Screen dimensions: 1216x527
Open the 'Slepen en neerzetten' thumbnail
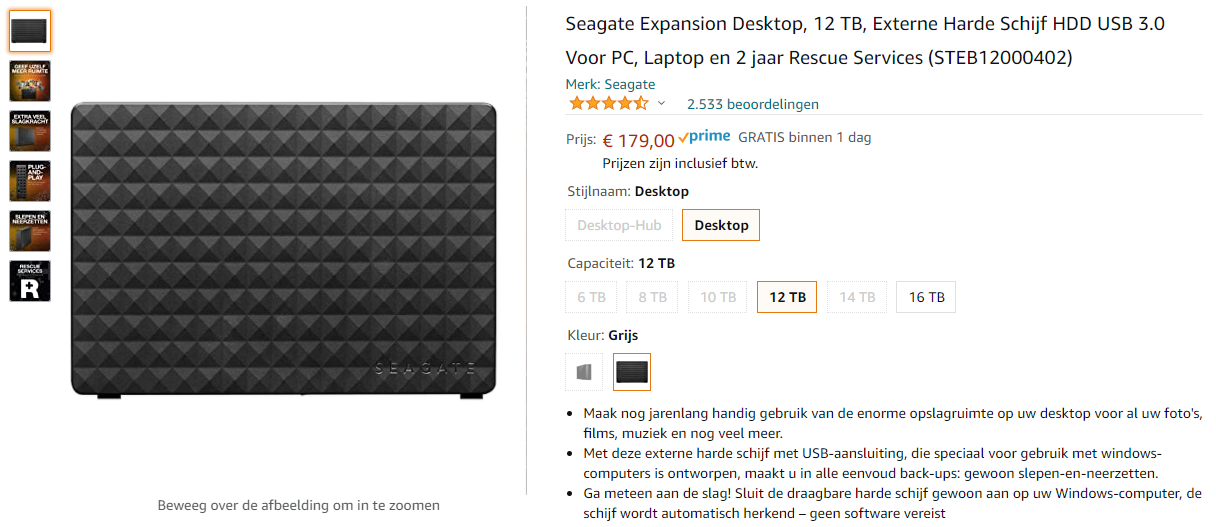coord(30,231)
